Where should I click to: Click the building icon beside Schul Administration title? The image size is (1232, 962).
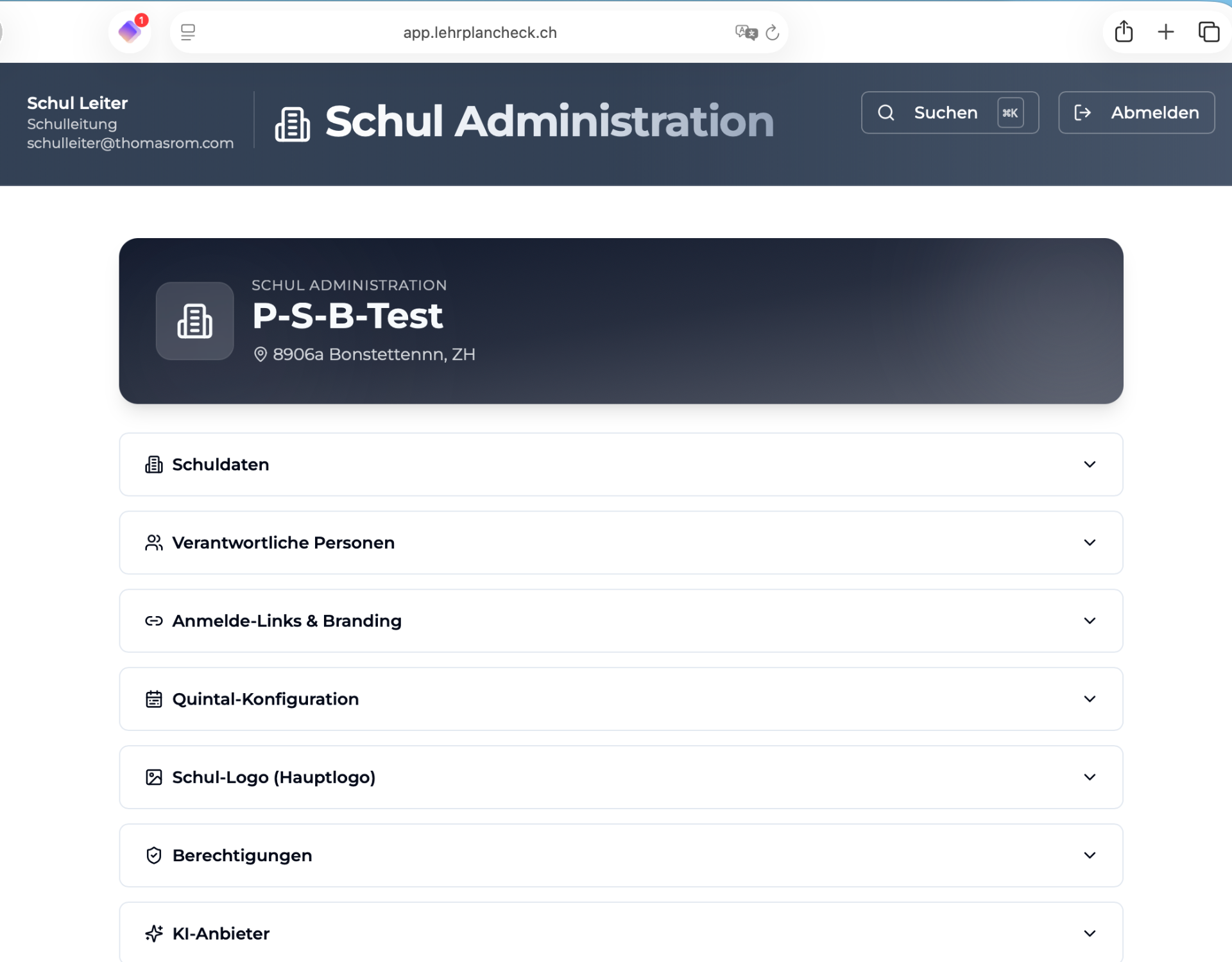coord(293,124)
